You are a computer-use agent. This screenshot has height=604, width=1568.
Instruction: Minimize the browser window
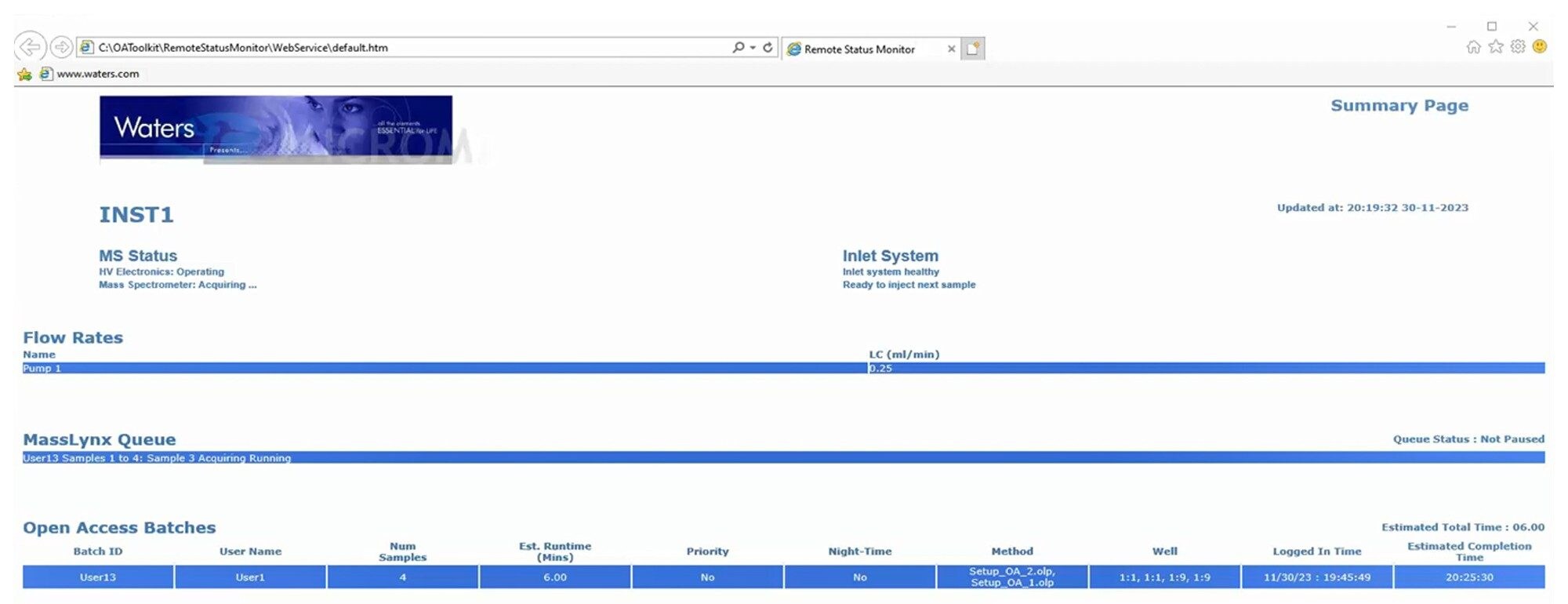[1451, 26]
